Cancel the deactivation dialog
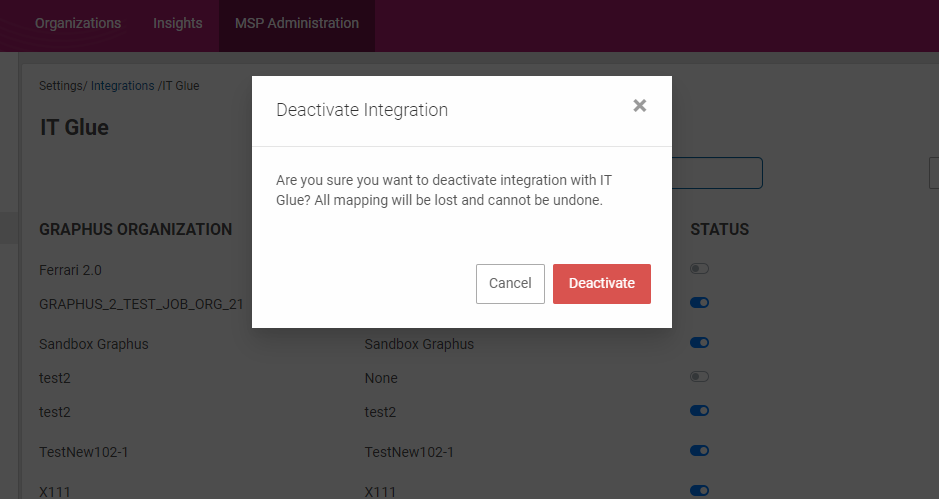This screenshot has width=939, height=499. (x=510, y=283)
